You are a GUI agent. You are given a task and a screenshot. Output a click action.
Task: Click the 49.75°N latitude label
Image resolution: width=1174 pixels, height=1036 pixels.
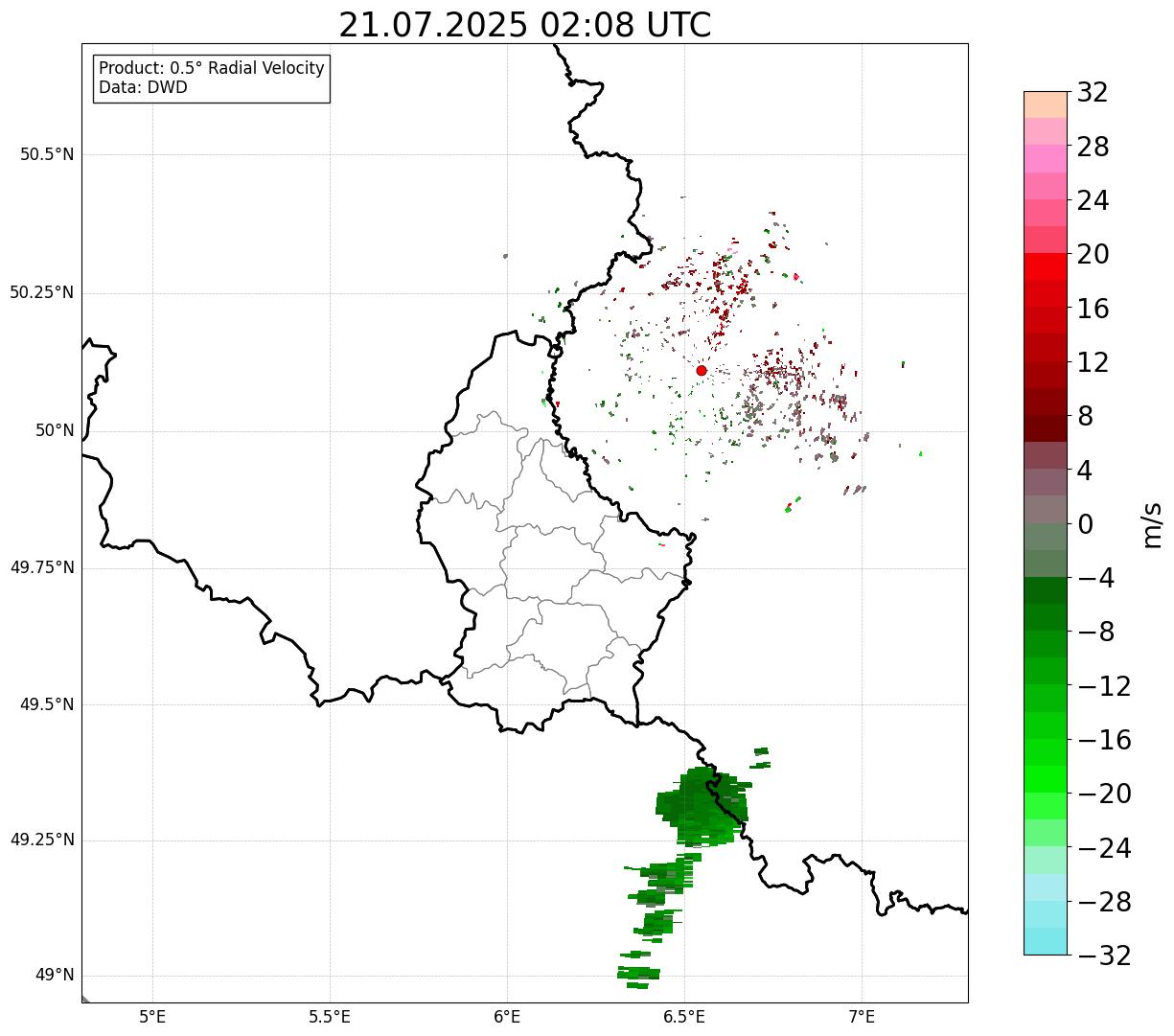point(42,567)
